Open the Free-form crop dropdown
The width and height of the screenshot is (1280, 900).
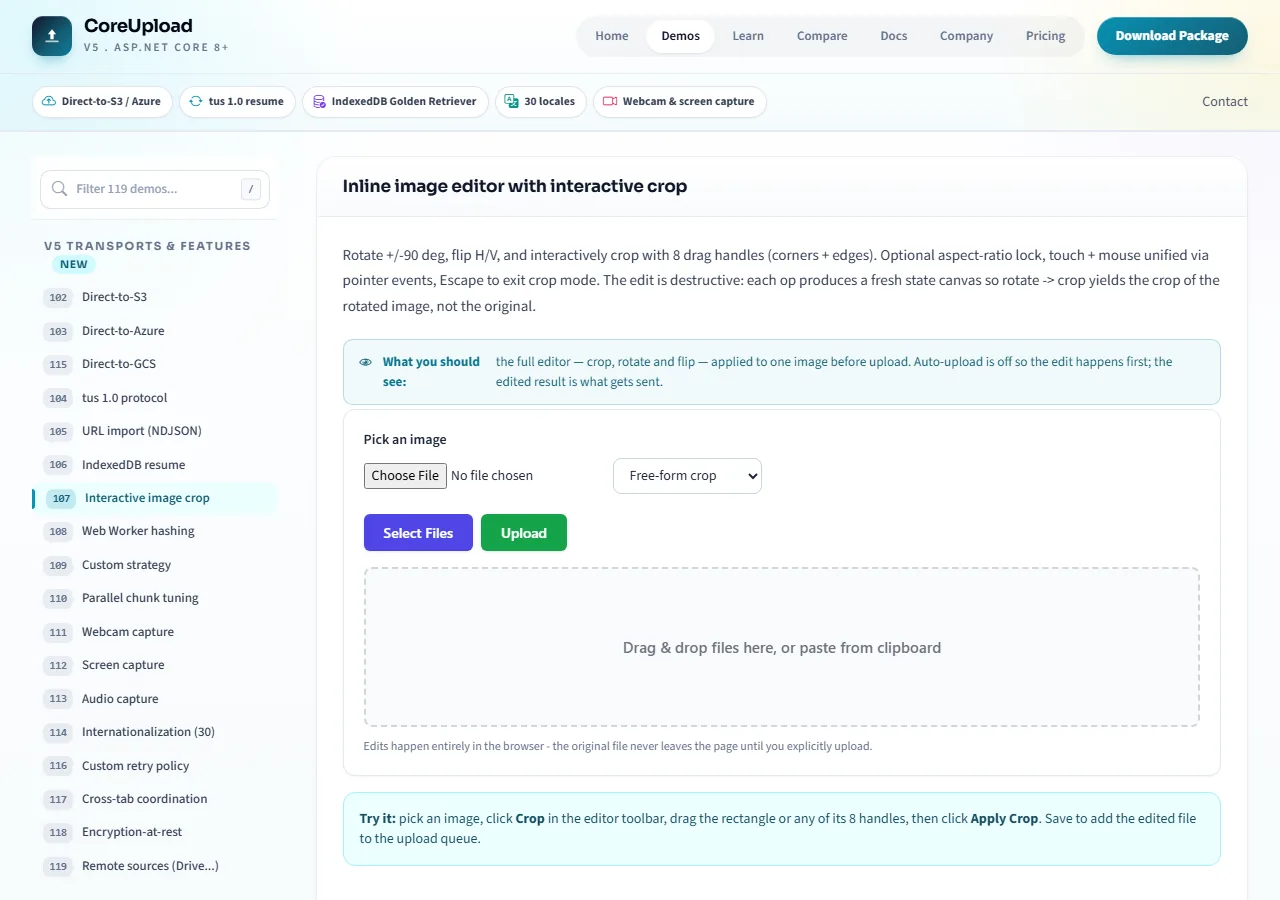pyautogui.click(x=687, y=476)
